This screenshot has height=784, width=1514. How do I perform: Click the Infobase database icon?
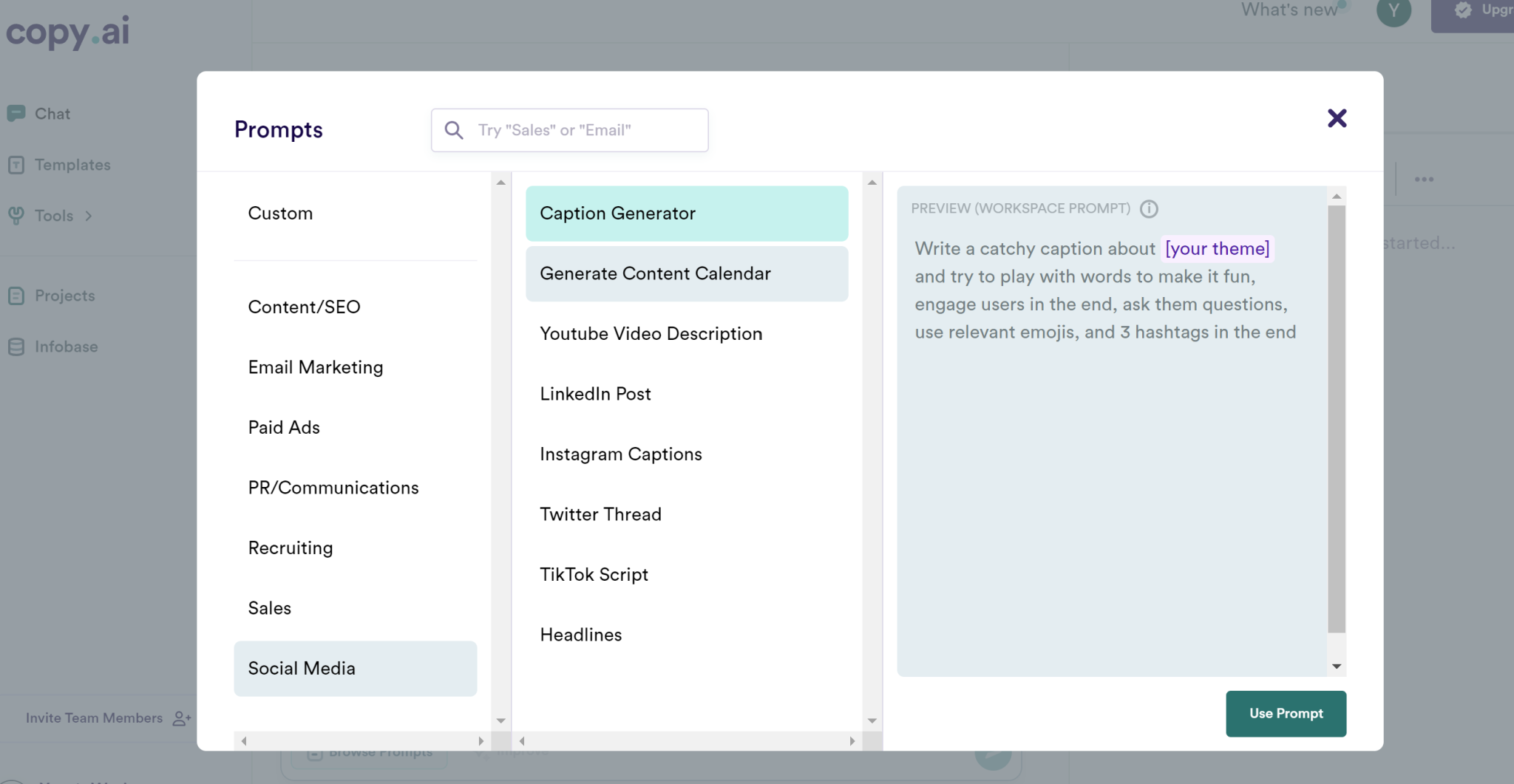16,347
